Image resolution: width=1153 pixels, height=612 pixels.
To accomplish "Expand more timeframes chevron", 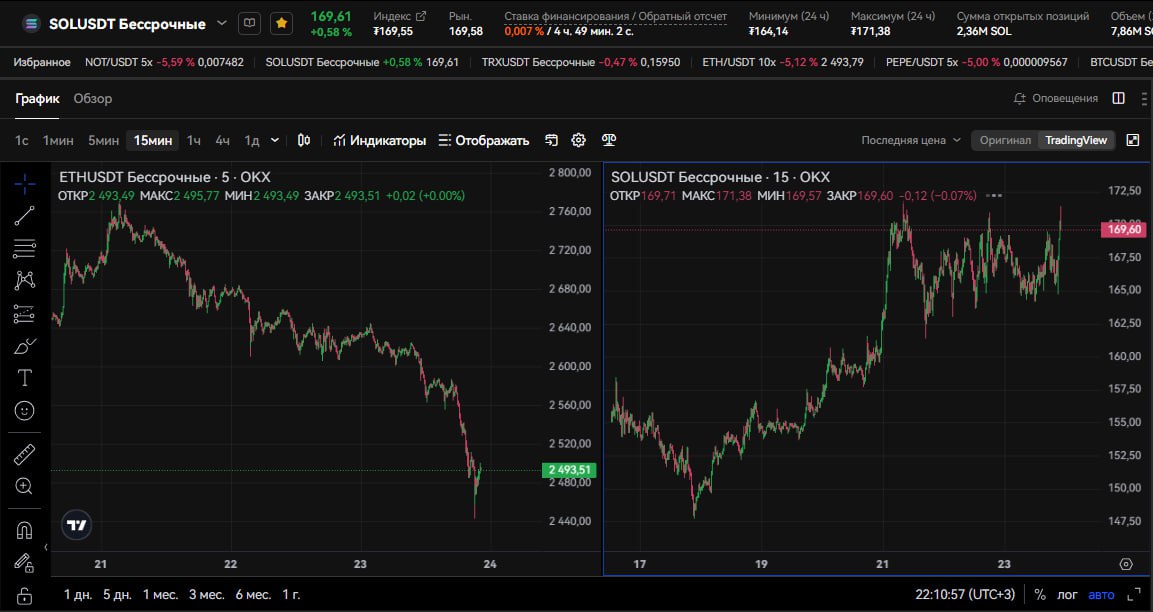I will click(x=275, y=140).
